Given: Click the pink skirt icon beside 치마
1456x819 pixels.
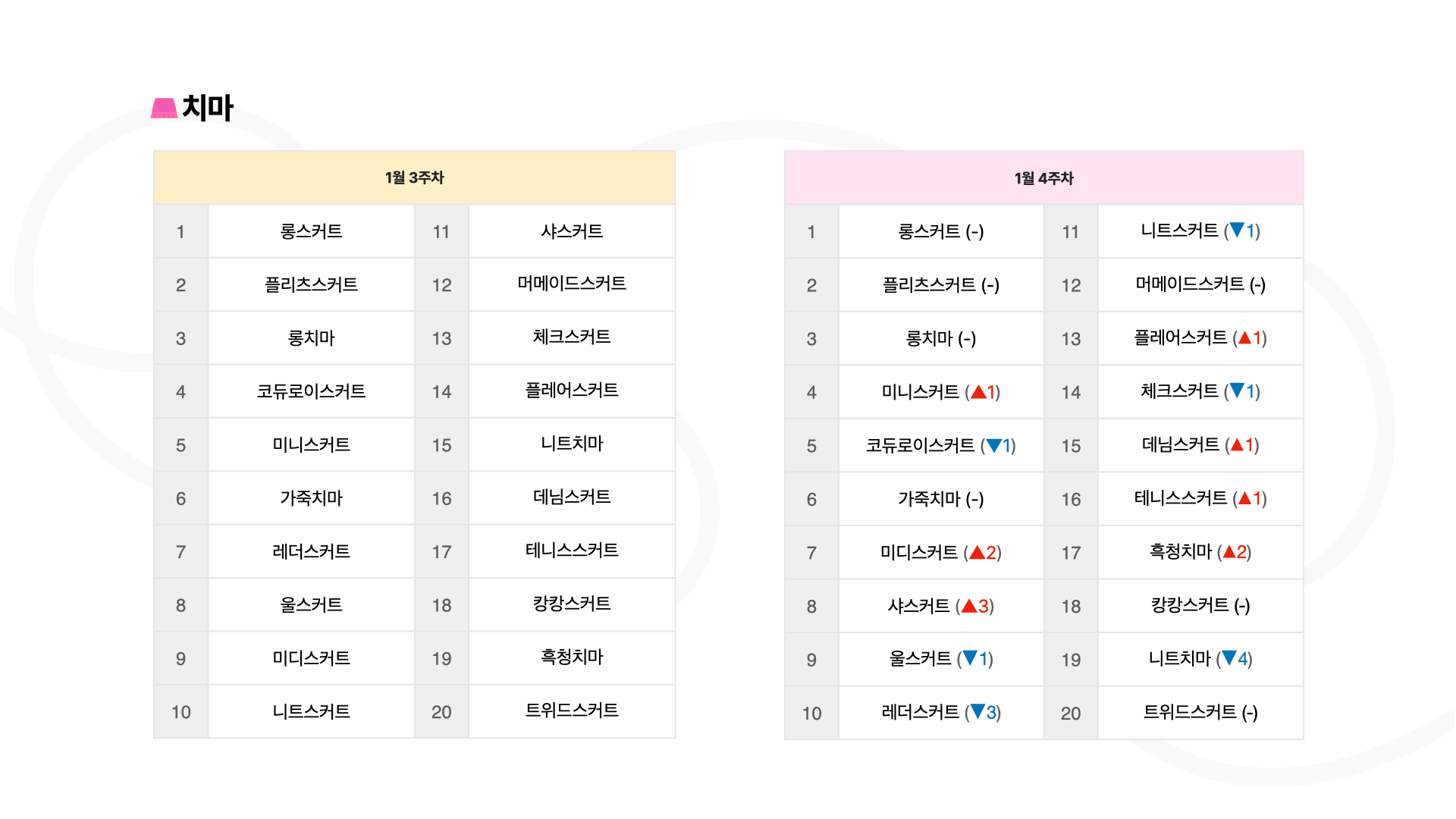Looking at the screenshot, I should point(164,108).
